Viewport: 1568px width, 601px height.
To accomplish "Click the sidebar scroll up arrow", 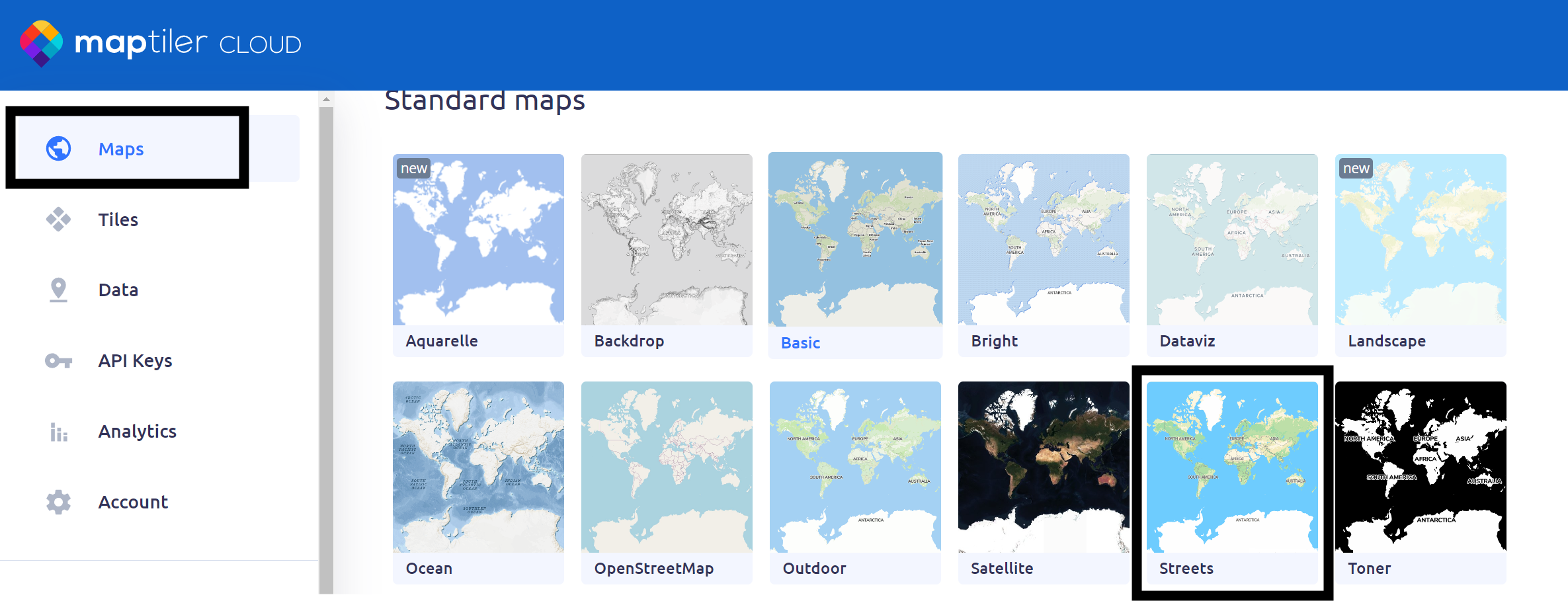I will (326, 100).
